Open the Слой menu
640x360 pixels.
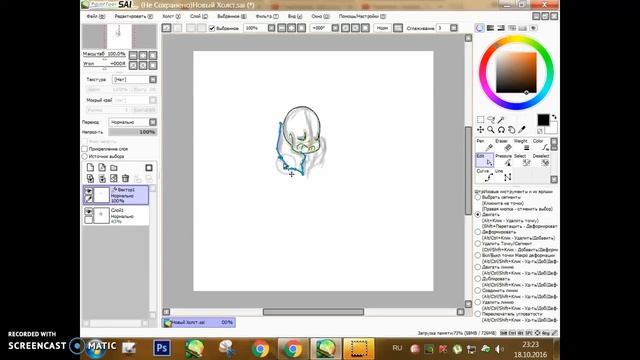(x=198, y=16)
